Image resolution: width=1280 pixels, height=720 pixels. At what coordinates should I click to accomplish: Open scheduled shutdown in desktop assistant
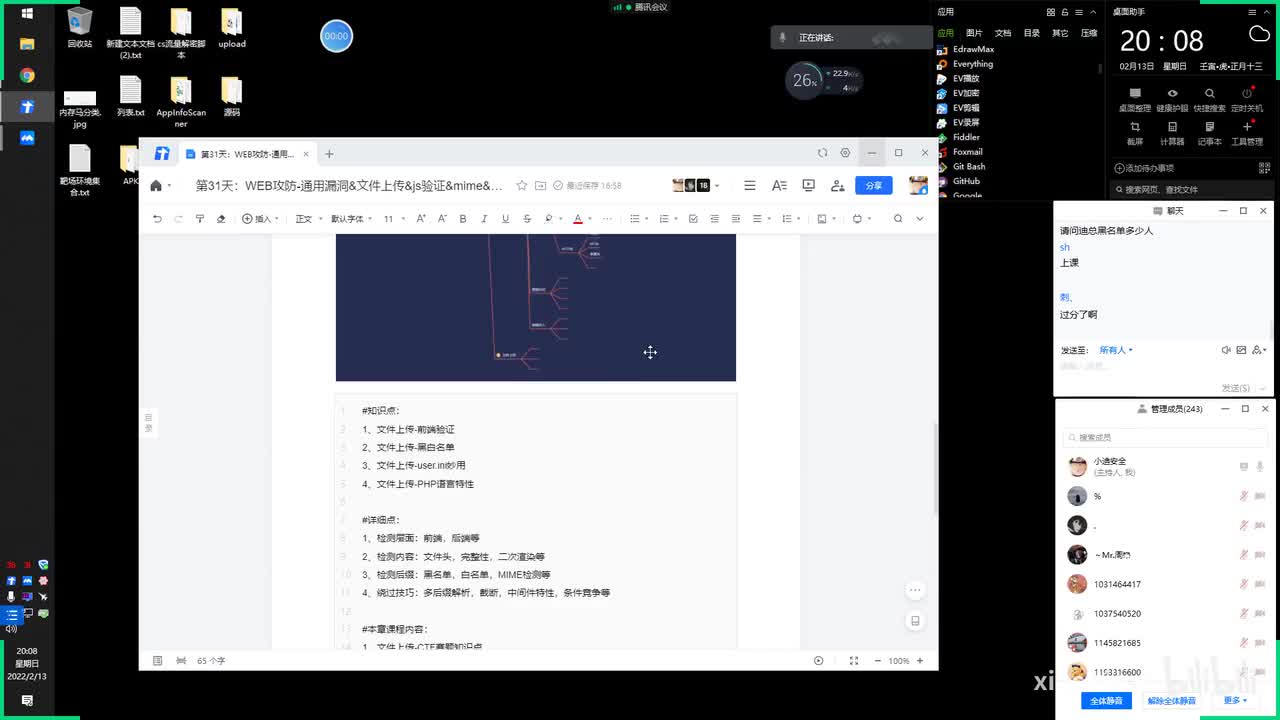click(1247, 99)
